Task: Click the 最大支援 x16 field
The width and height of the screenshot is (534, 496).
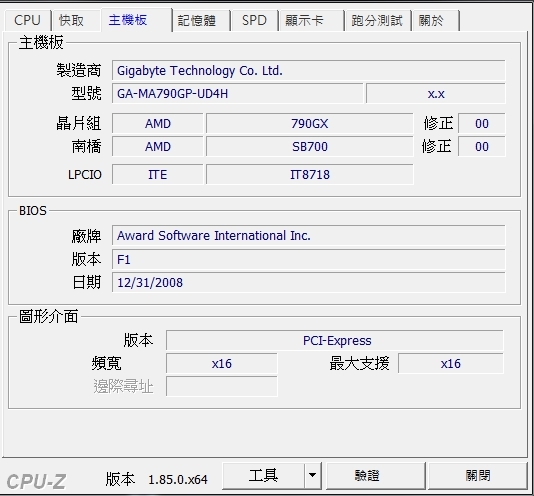Action: (451, 363)
